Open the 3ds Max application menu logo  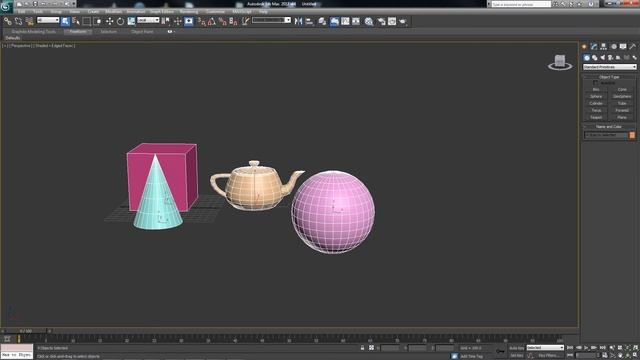tap(6, 7)
